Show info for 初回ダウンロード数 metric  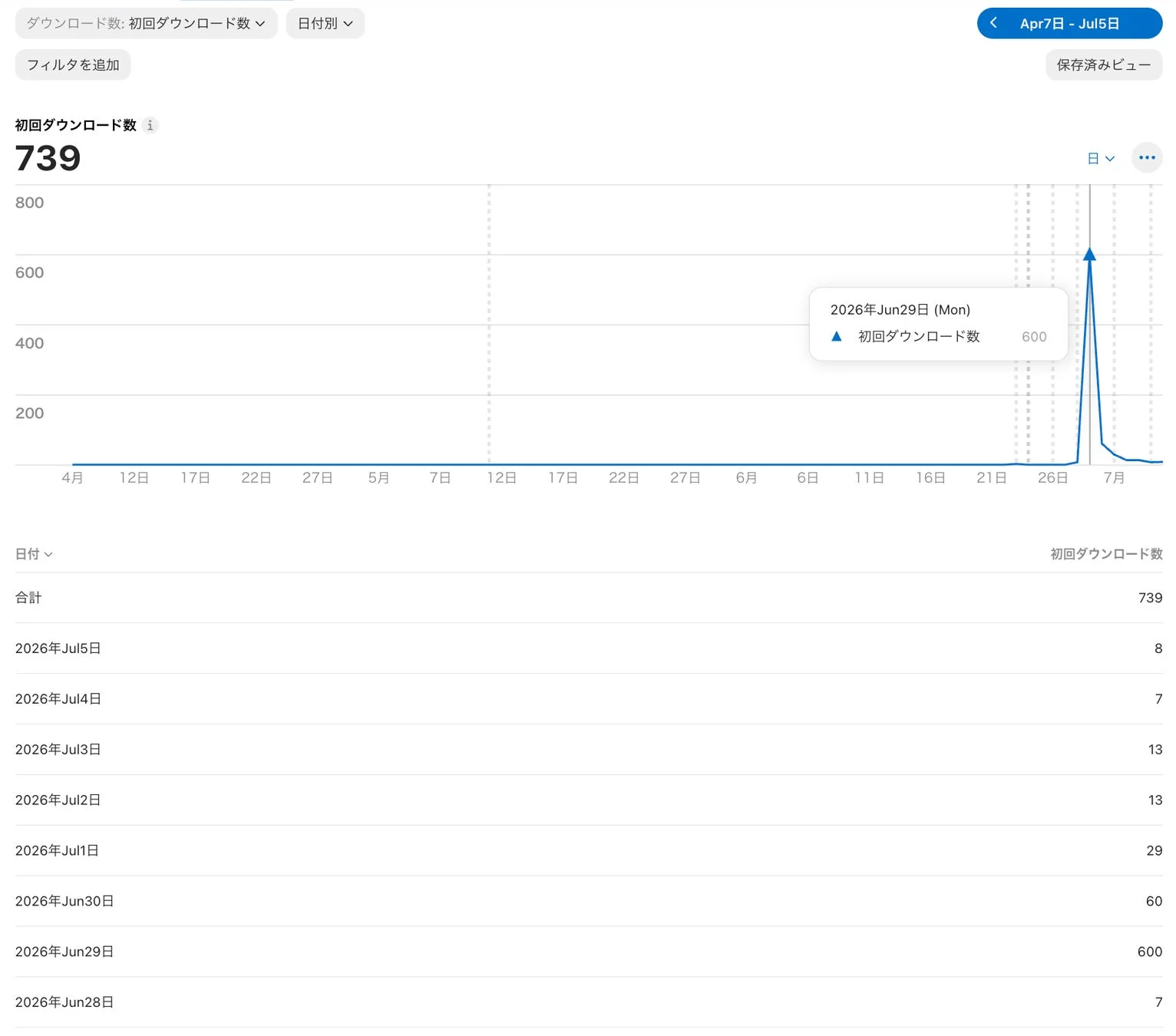point(150,125)
